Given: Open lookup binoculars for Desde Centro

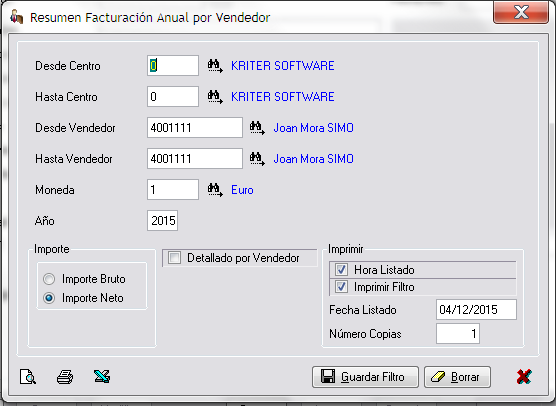Looking at the screenshot, I should pos(215,66).
